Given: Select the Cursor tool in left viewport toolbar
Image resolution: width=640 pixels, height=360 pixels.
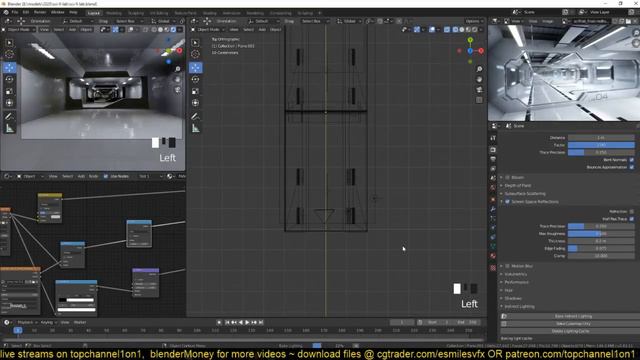Looking at the screenshot, I should (9, 54).
